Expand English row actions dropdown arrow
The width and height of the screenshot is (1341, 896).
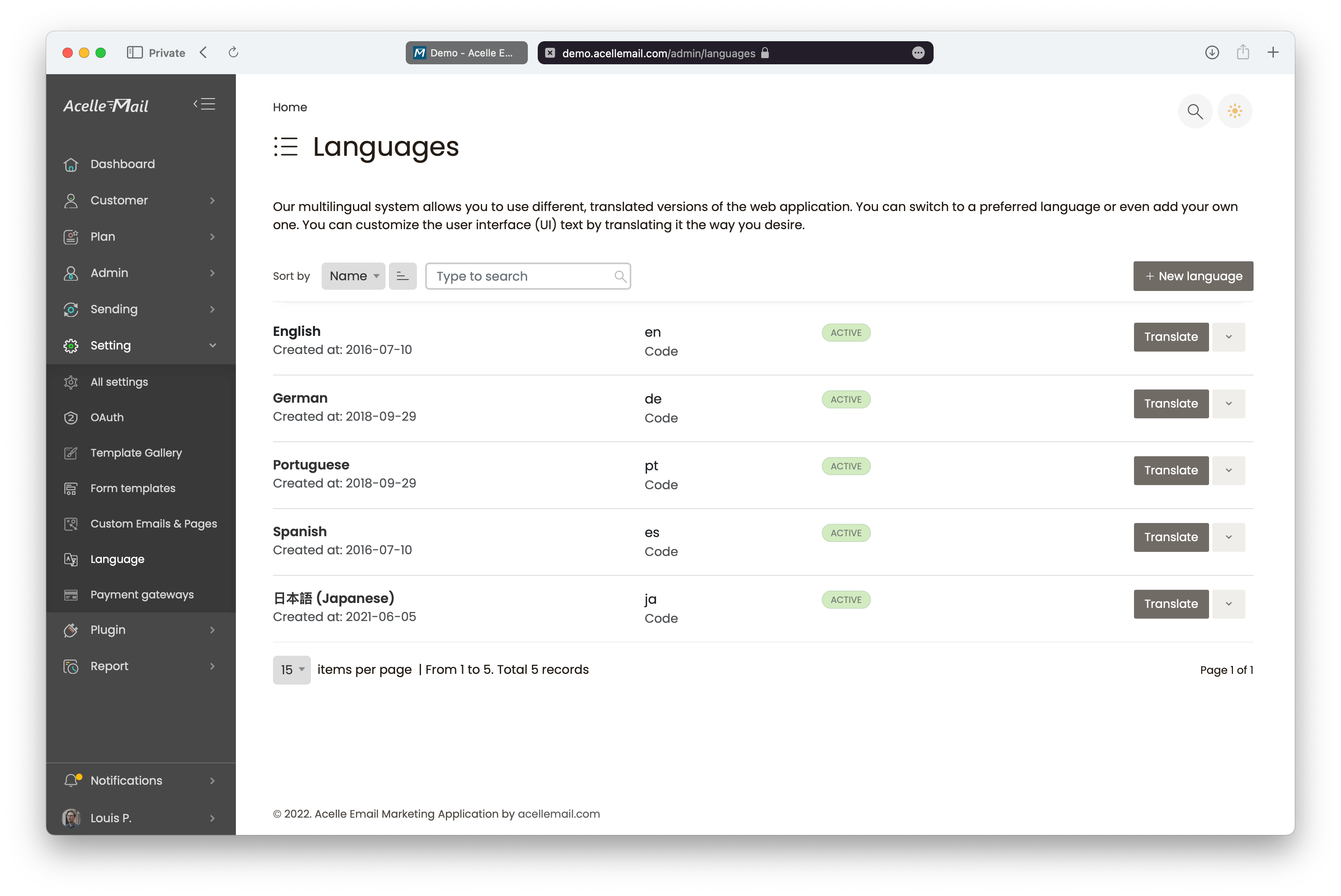pos(1228,337)
